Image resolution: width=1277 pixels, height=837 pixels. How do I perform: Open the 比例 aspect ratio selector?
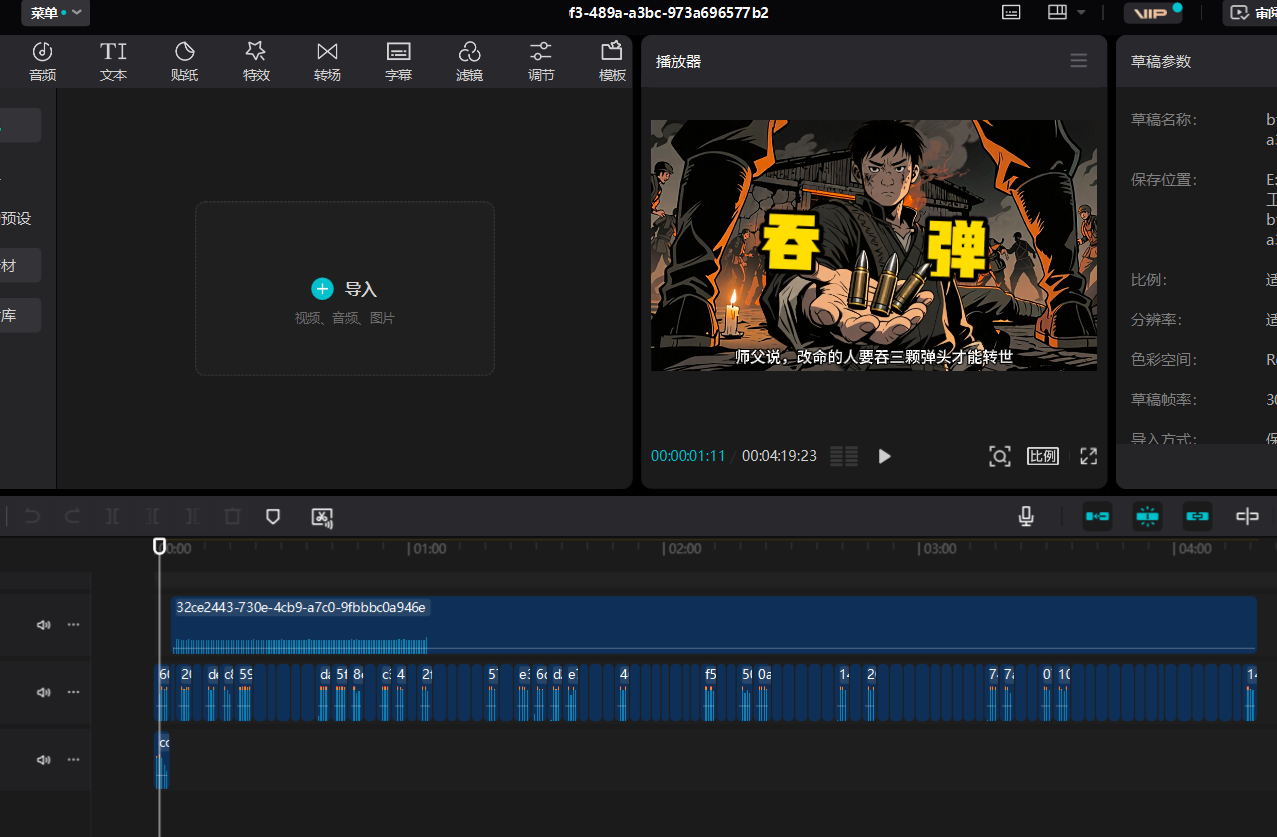(x=1043, y=456)
